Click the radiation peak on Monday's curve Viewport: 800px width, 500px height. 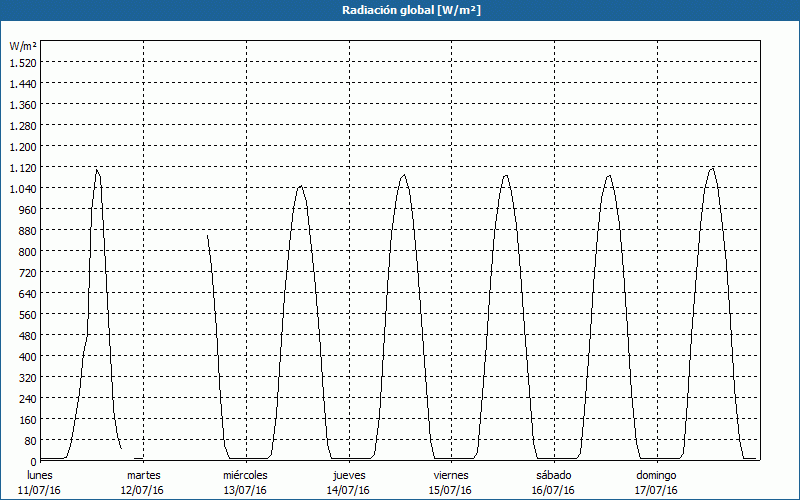pos(97,169)
